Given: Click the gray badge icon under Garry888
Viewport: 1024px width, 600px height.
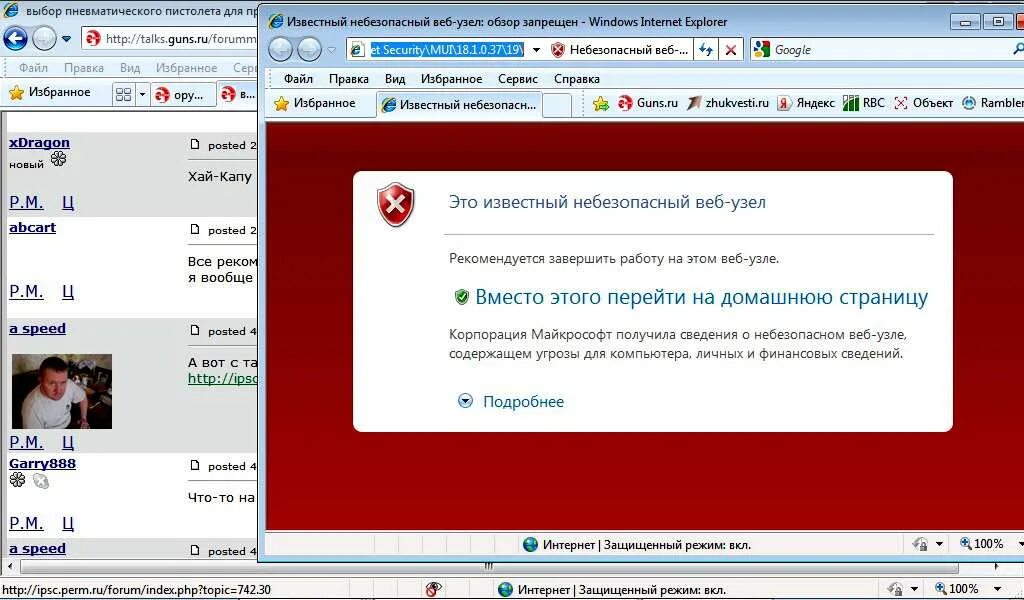Looking at the screenshot, I should (x=40, y=481).
